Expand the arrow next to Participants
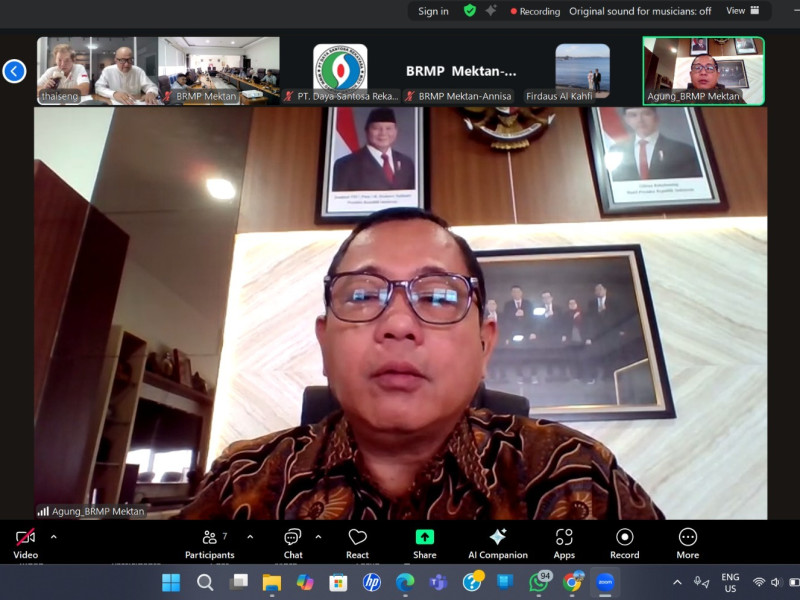This screenshot has height=600, width=800. [250, 536]
